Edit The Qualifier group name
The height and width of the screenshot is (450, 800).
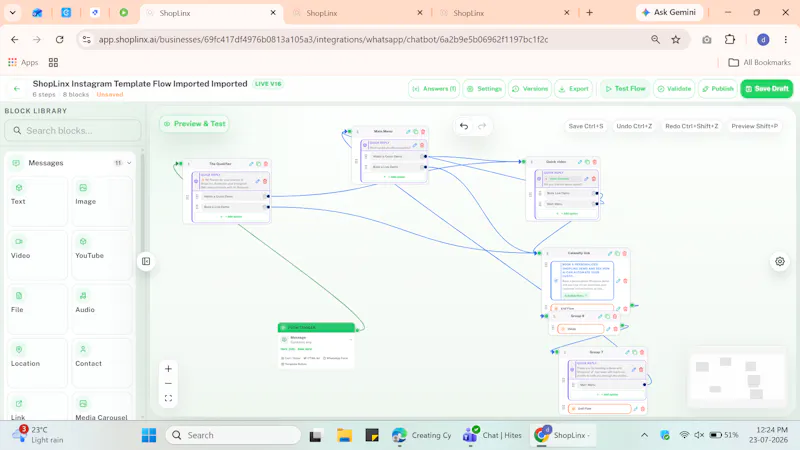coord(251,164)
